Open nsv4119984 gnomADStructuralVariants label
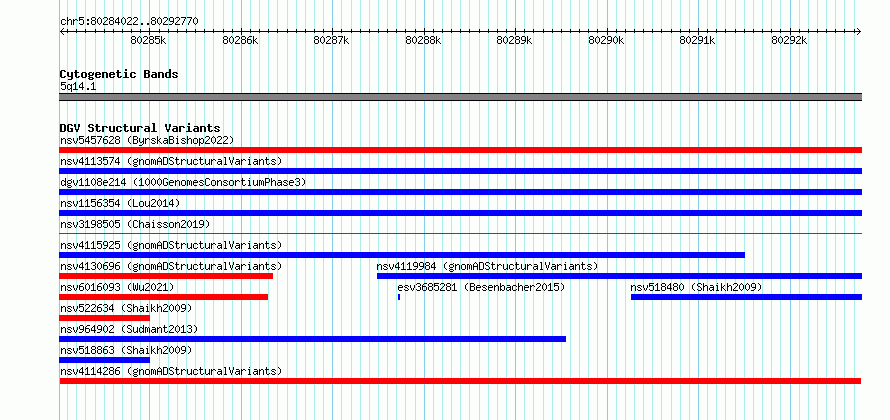 488,266
